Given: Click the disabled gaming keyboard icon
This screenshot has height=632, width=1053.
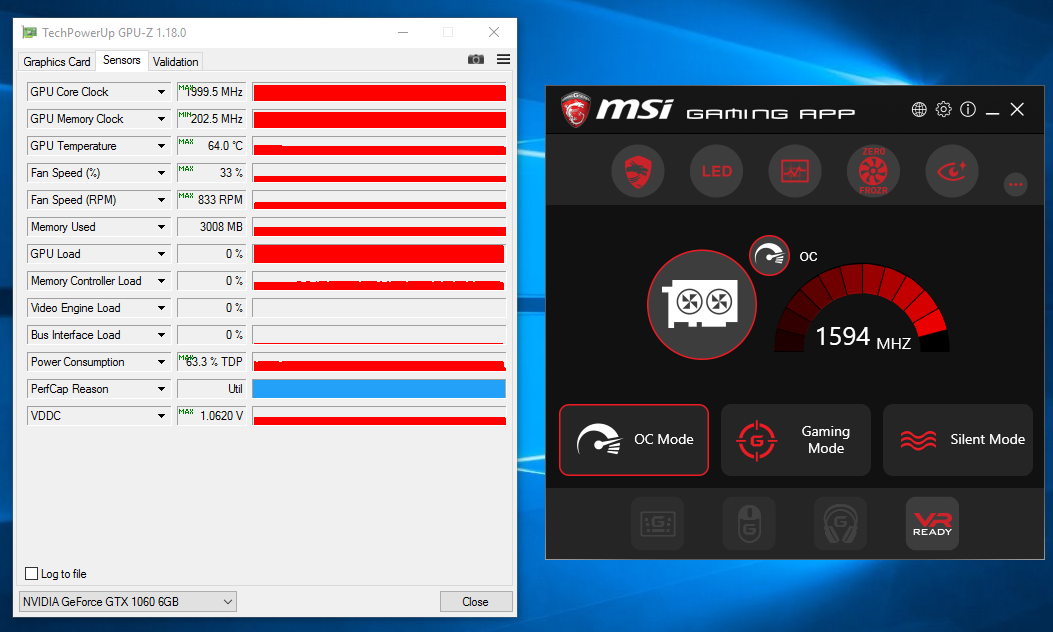Looking at the screenshot, I should click(x=657, y=523).
